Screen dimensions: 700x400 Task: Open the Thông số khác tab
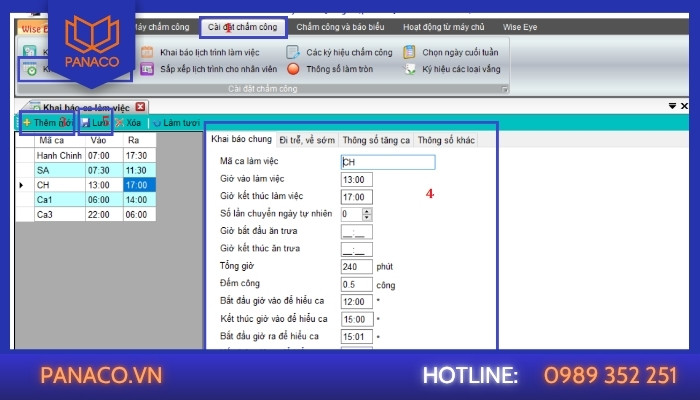446,140
